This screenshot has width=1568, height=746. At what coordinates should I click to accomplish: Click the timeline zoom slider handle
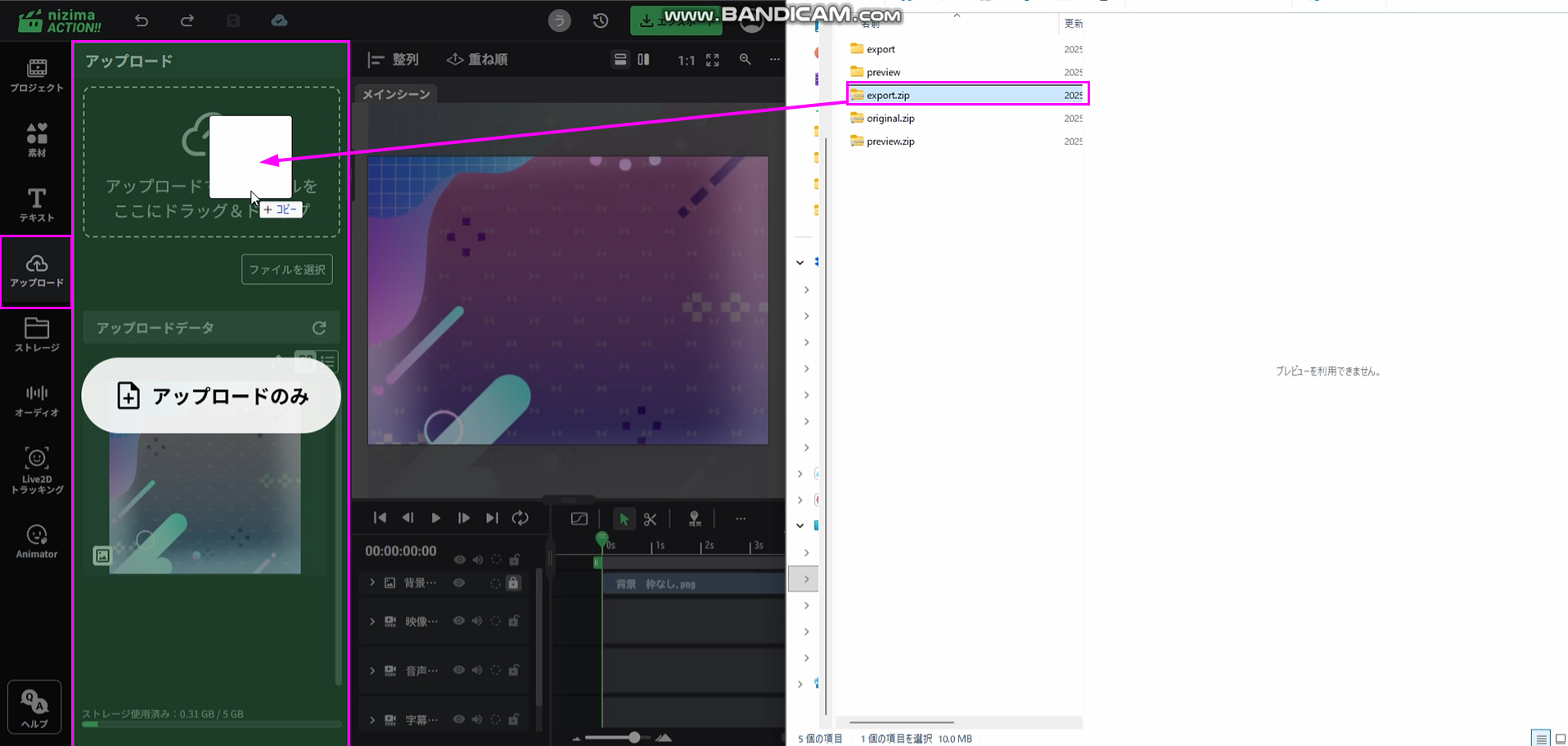tap(634, 737)
